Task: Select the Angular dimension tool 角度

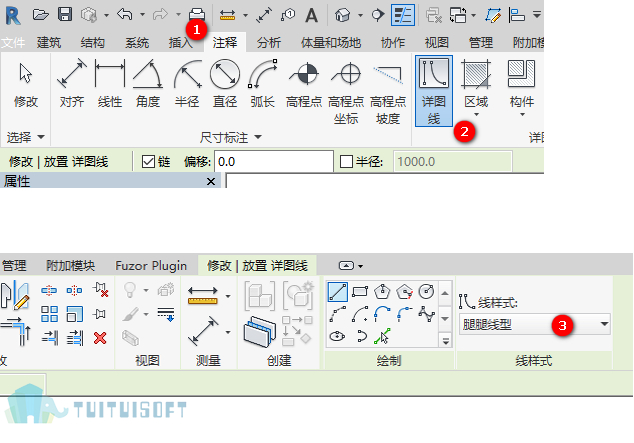Action: 148,84
